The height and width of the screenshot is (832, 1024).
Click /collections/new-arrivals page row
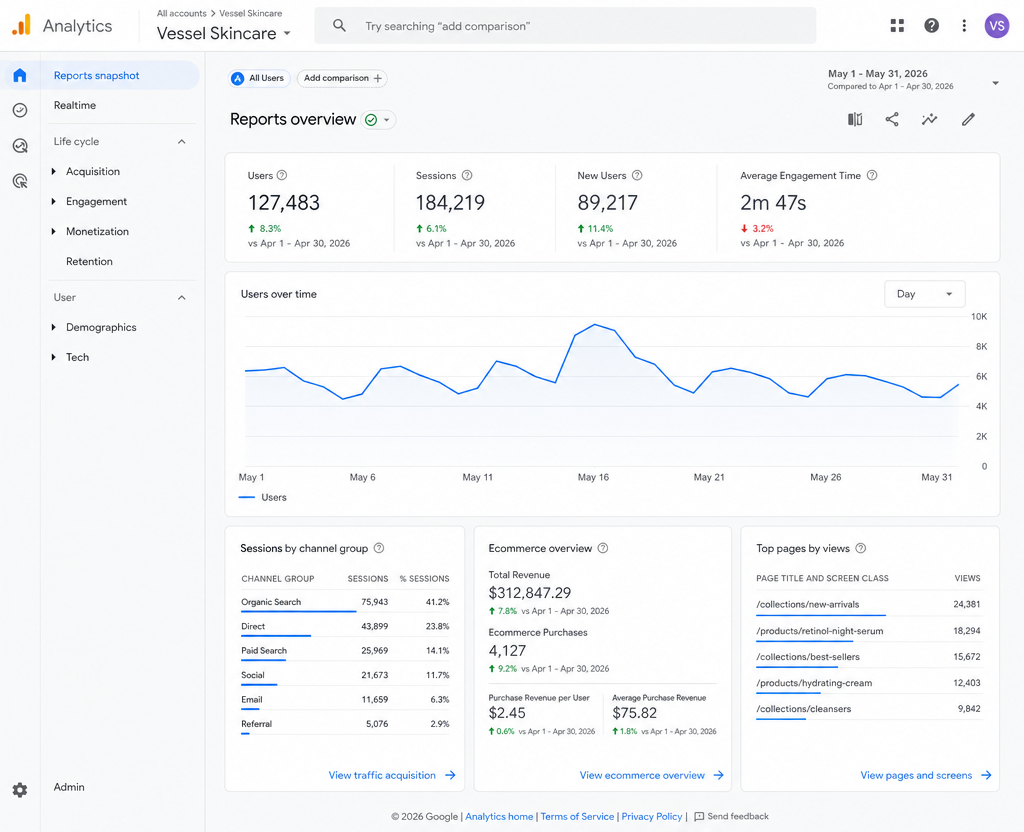click(x=869, y=605)
